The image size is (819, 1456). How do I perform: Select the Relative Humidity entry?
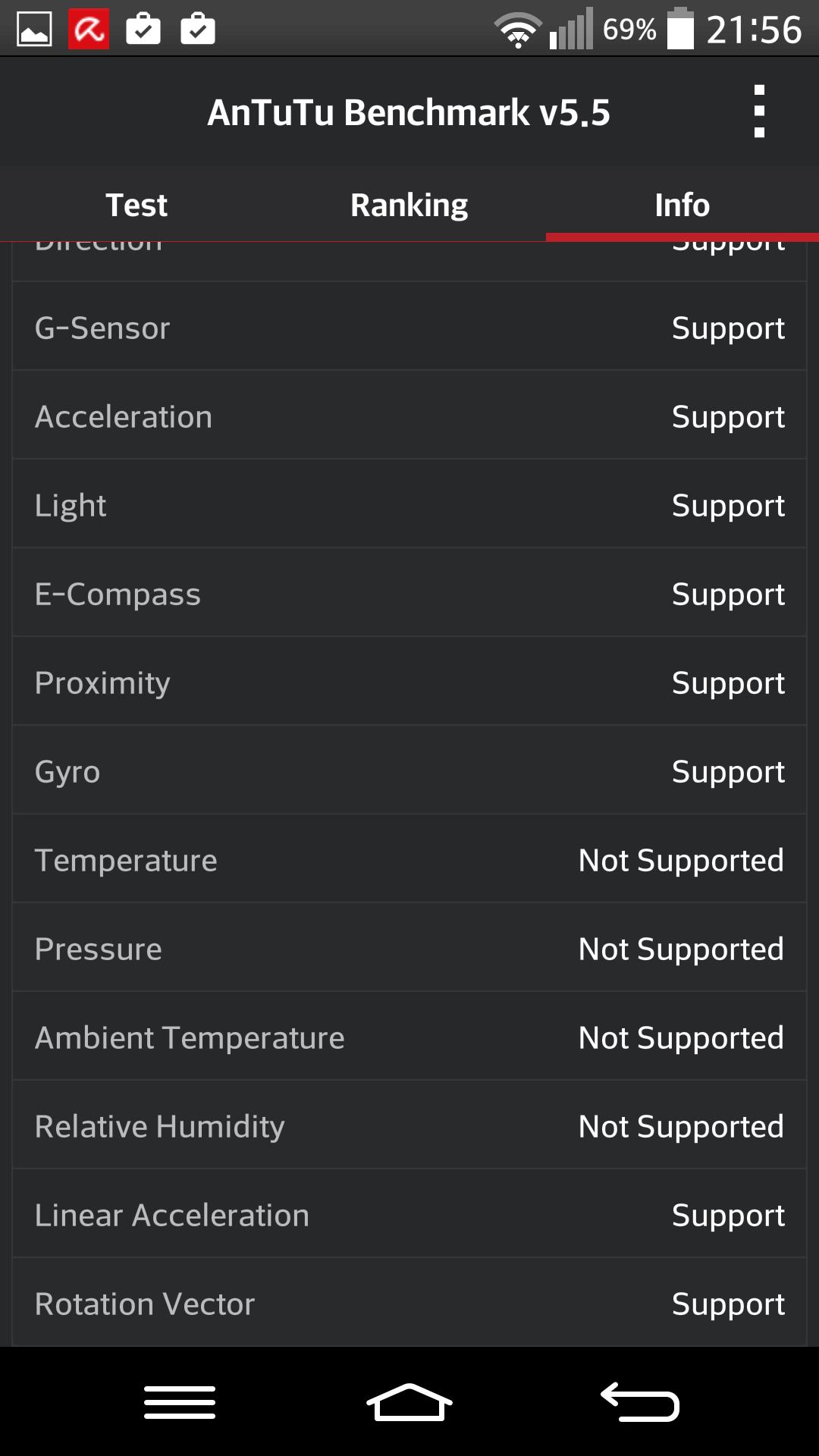click(x=409, y=1127)
